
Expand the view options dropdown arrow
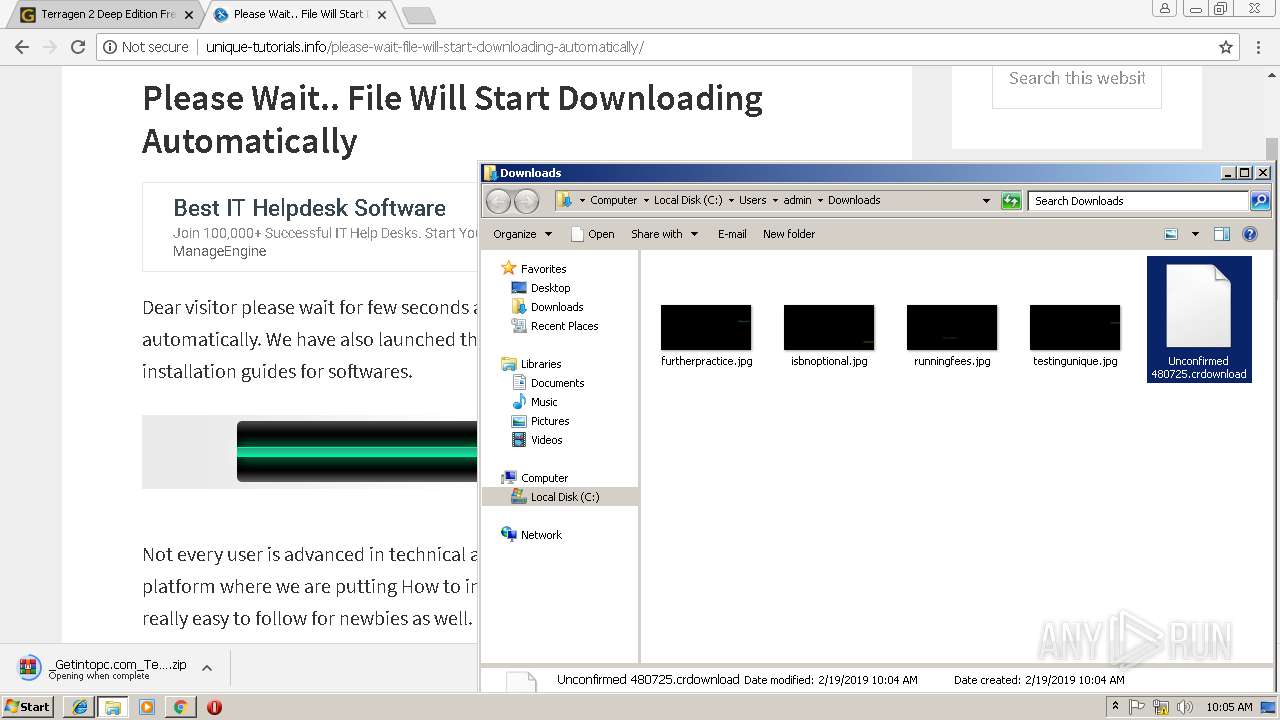(1194, 234)
